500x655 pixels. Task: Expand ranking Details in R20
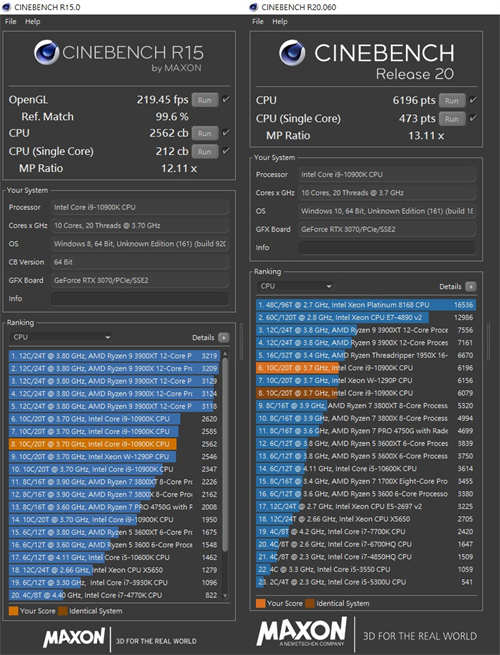(471, 287)
